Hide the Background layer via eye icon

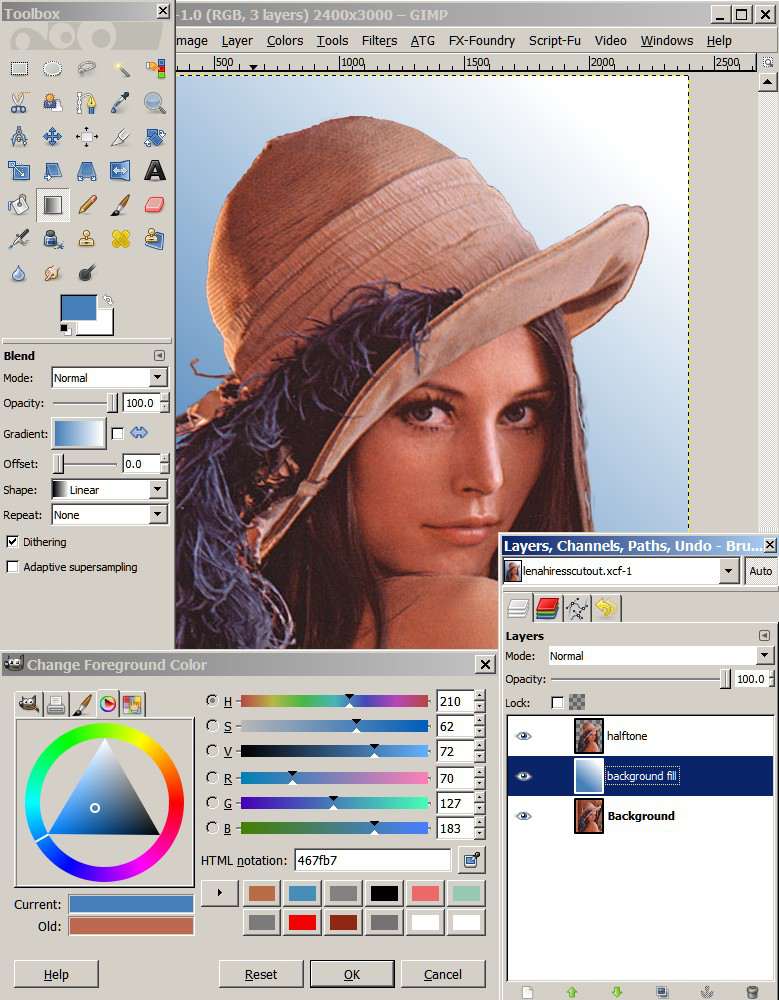524,816
